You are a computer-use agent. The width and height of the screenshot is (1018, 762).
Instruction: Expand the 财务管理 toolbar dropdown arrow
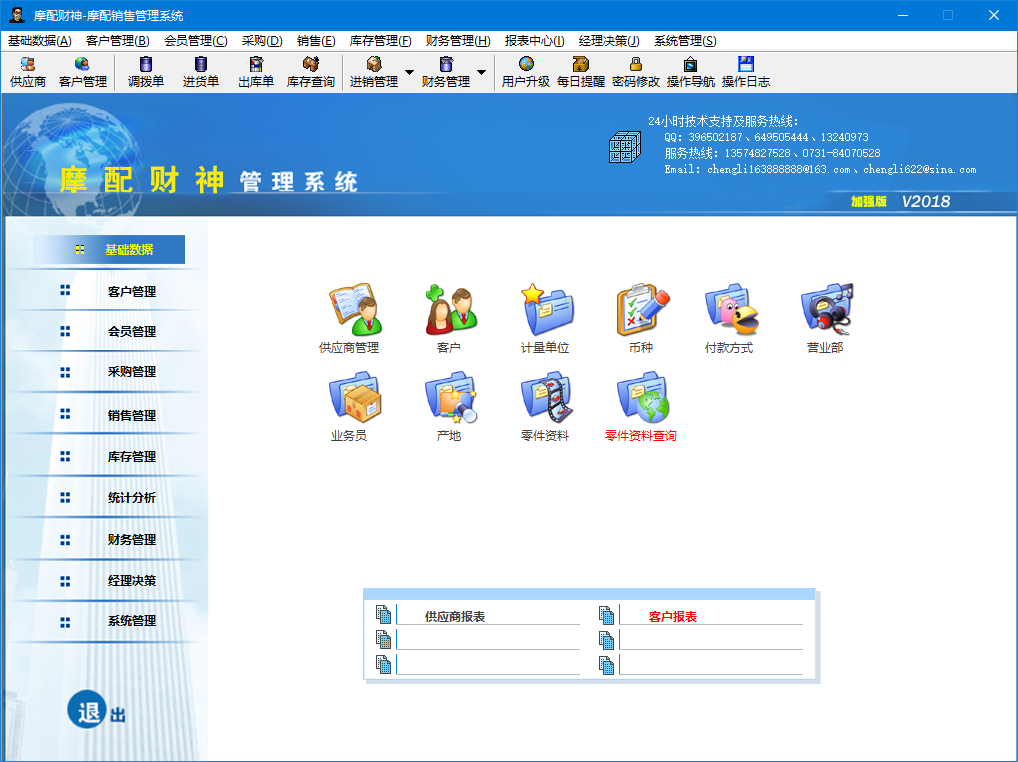point(482,72)
